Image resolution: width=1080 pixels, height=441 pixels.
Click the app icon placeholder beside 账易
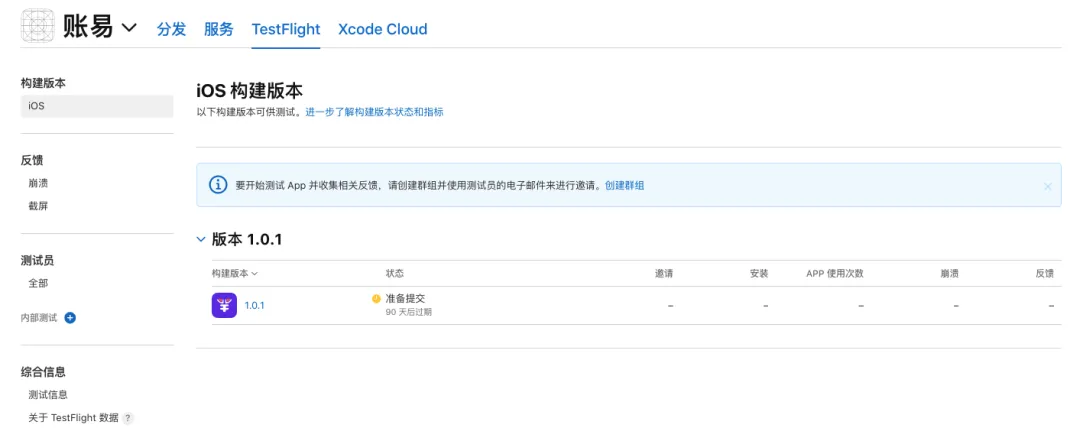pyautogui.click(x=37, y=26)
